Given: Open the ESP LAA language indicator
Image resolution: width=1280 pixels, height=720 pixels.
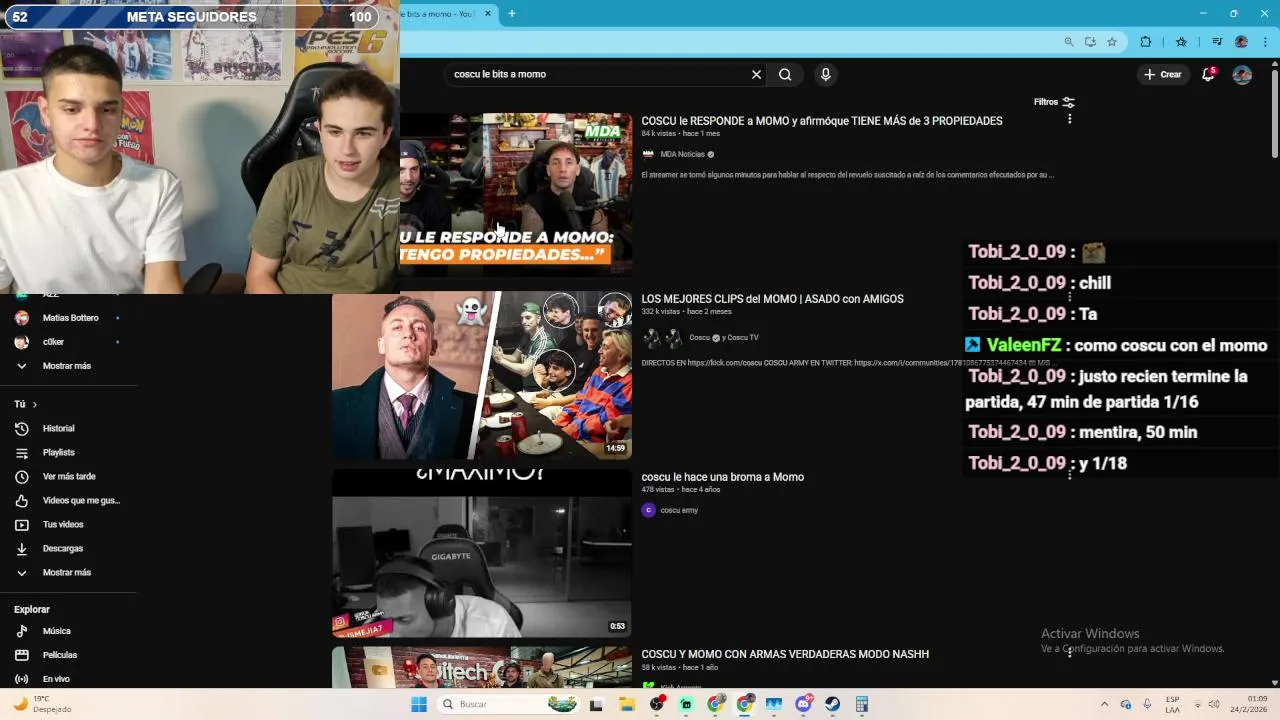Looking at the screenshot, I should (1172, 704).
